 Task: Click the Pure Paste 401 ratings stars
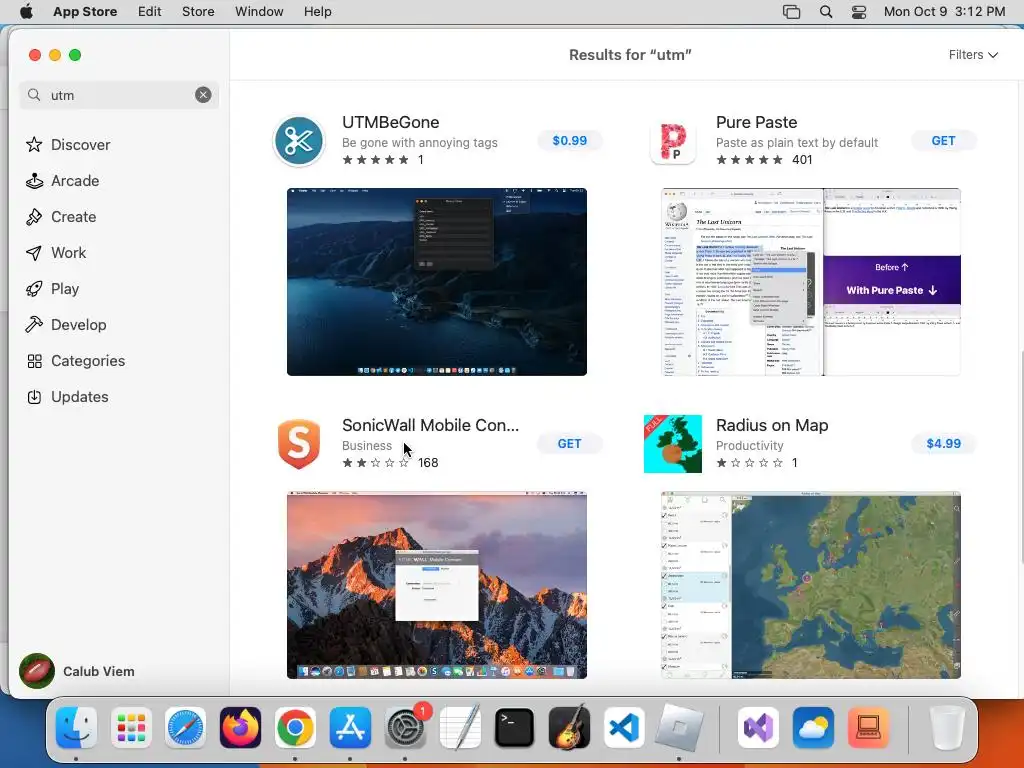(750, 160)
